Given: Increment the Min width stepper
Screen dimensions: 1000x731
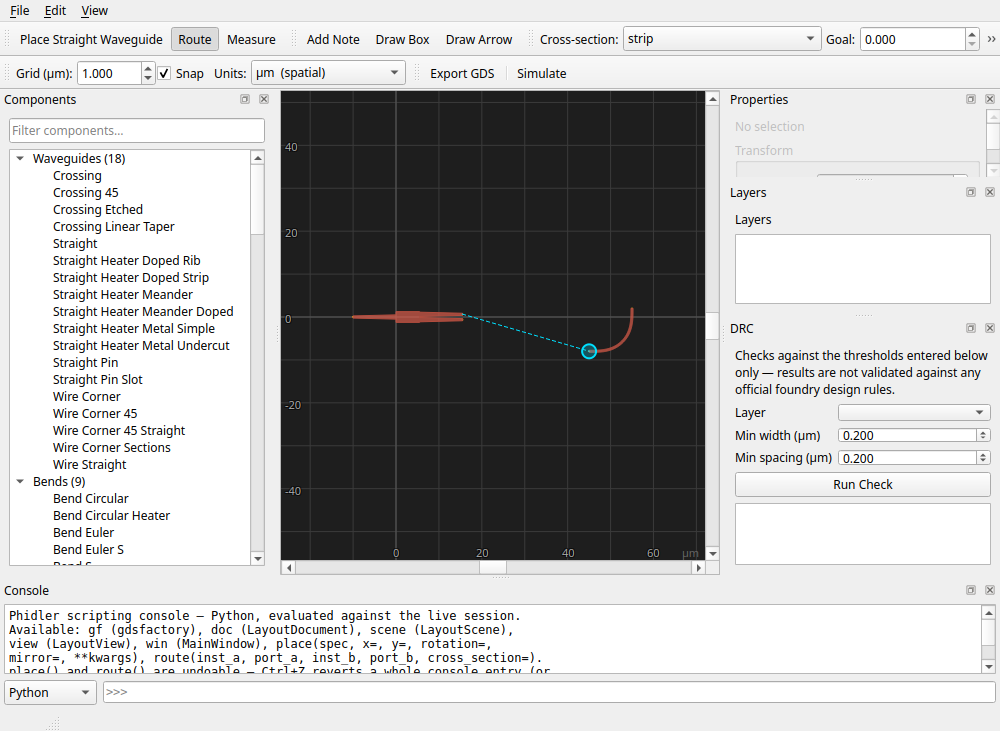Looking at the screenshot, I should (983, 432).
